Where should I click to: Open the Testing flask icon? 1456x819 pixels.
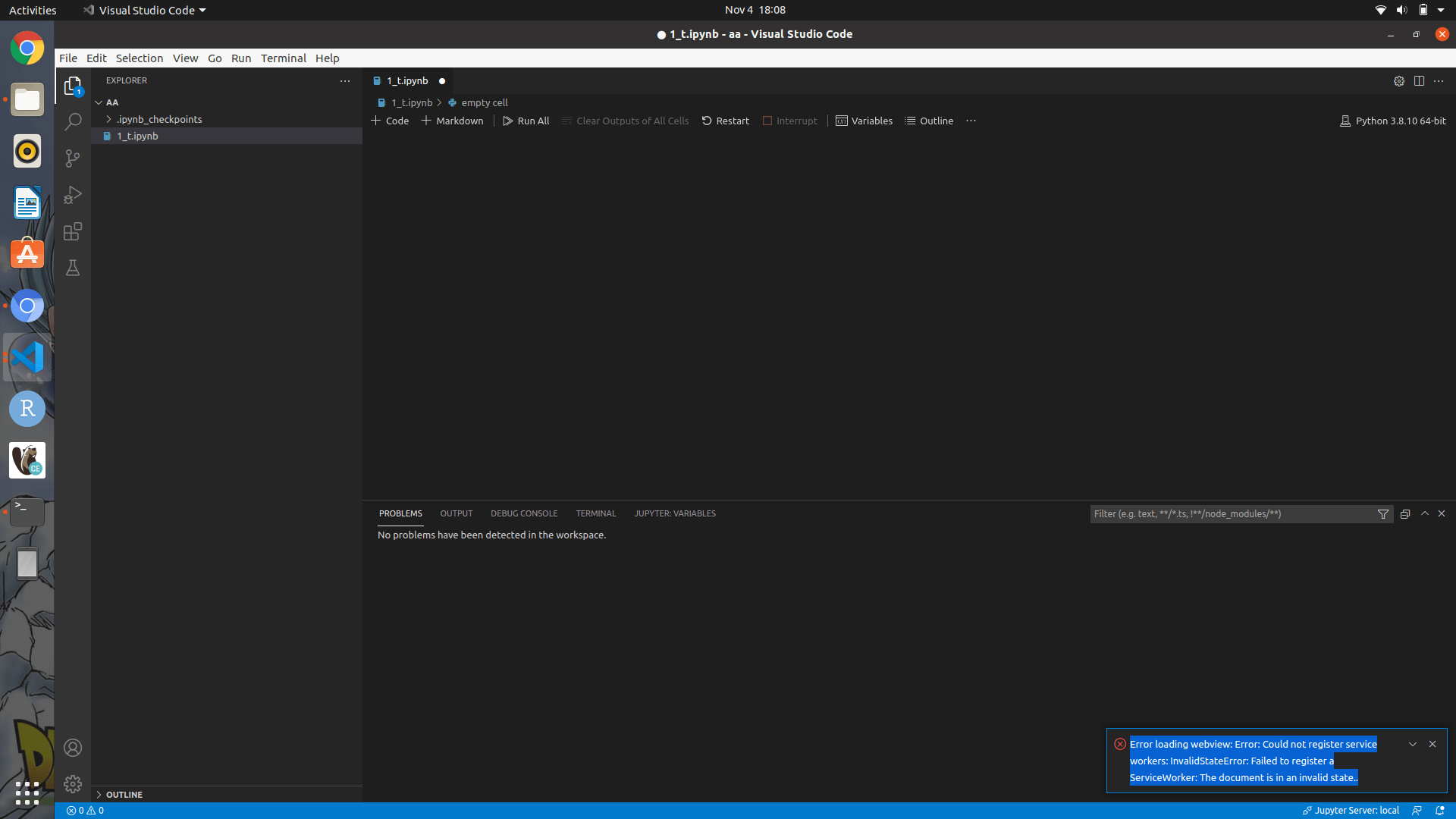click(x=73, y=268)
